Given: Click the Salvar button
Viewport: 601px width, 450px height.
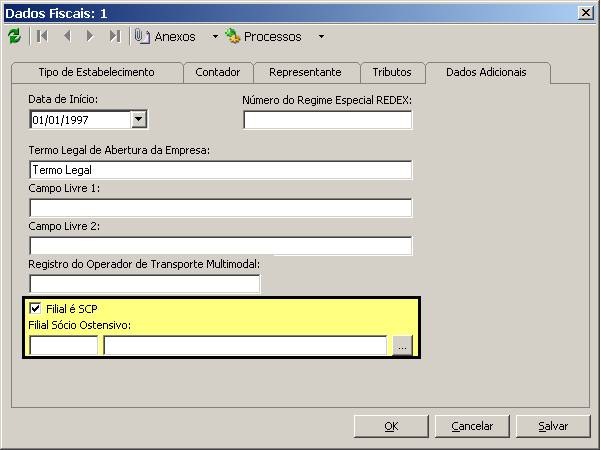Looking at the screenshot, I should click(x=553, y=426).
